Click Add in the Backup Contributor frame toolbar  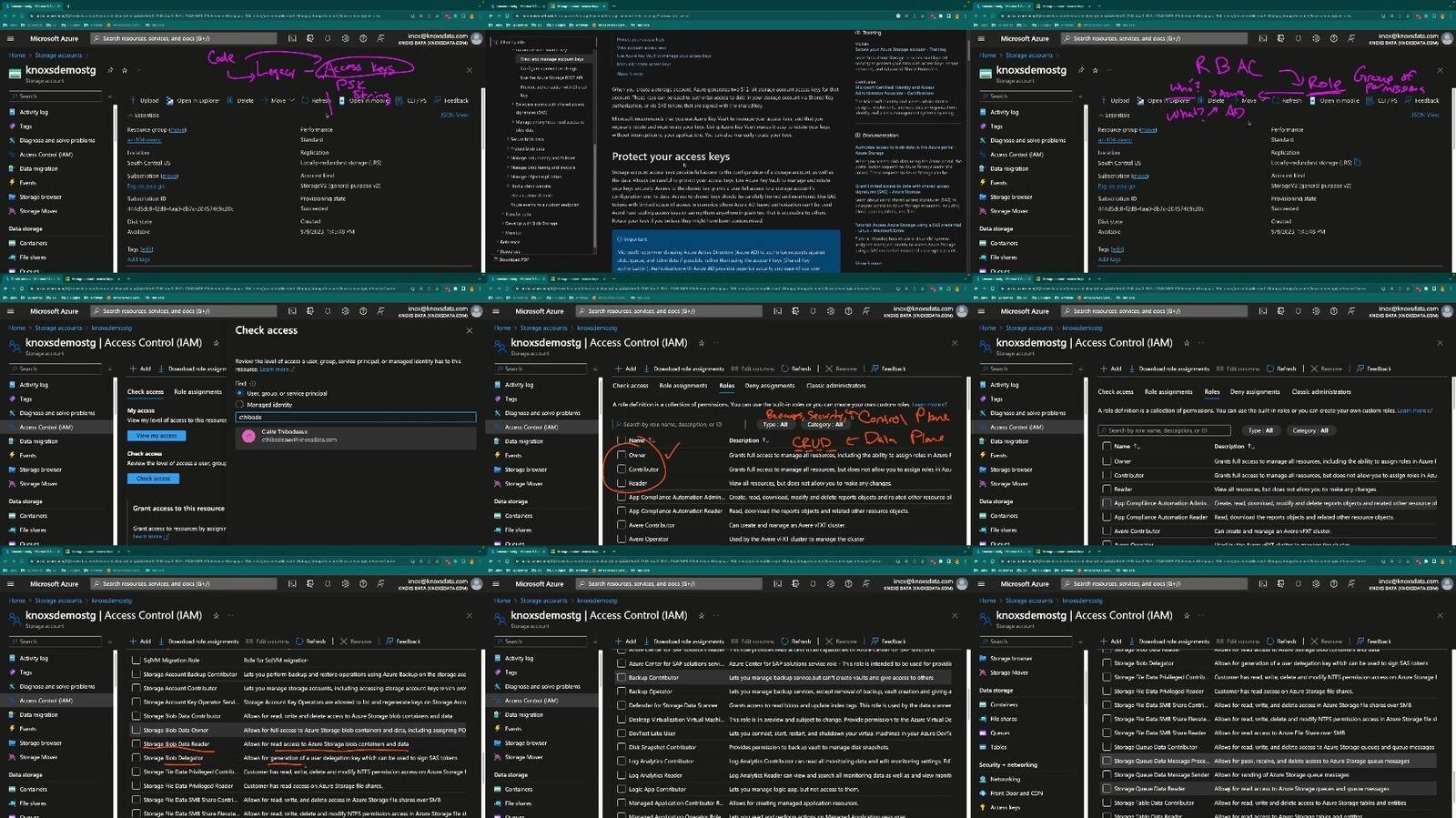626,641
